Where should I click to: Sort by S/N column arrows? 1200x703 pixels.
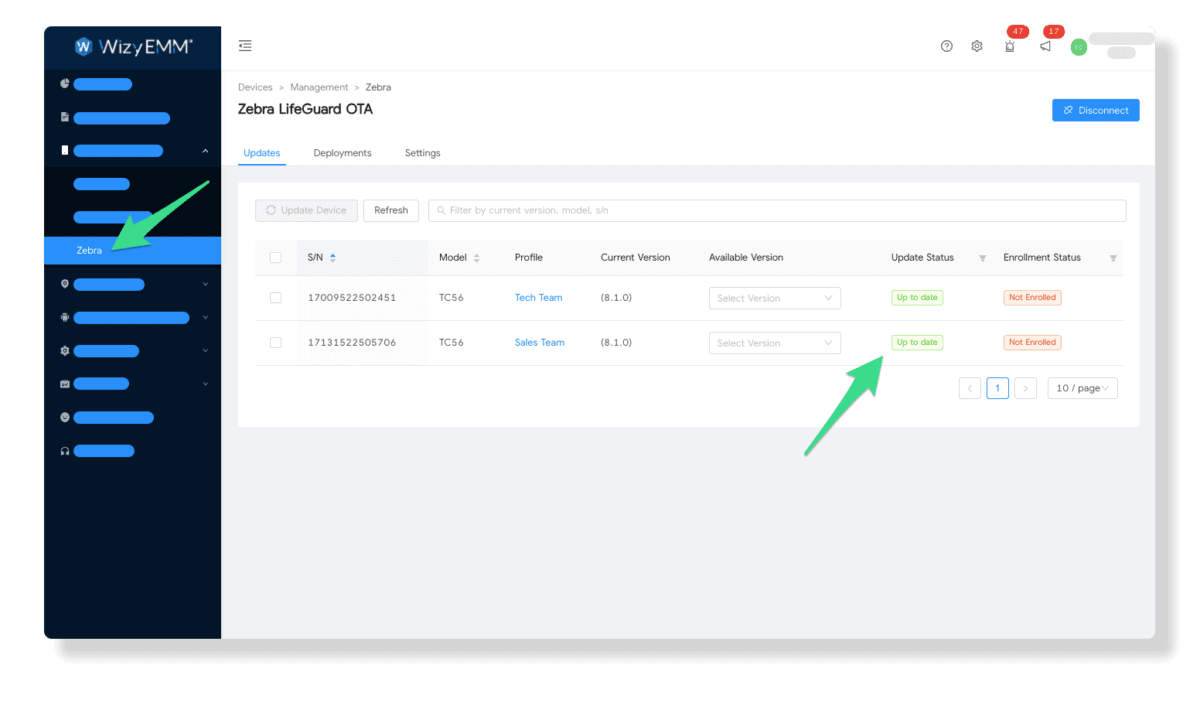tap(333, 258)
